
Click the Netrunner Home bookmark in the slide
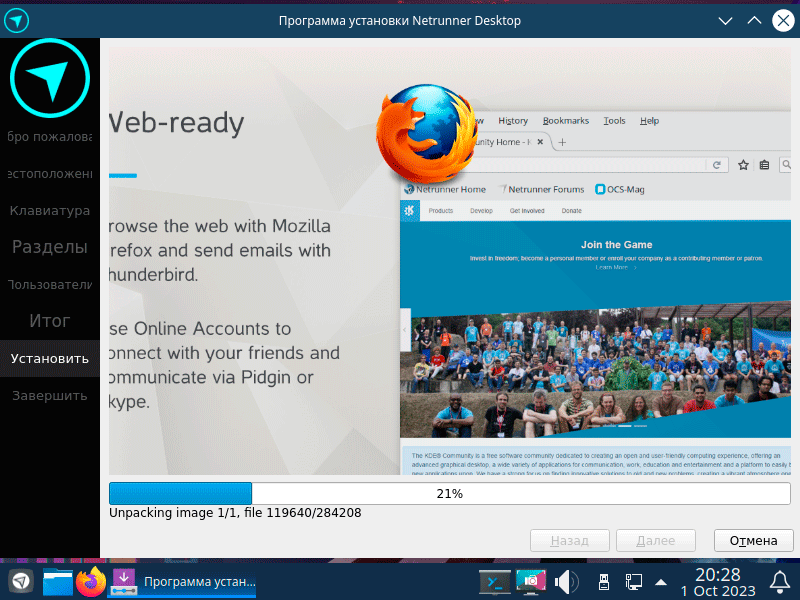[x=445, y=190]
